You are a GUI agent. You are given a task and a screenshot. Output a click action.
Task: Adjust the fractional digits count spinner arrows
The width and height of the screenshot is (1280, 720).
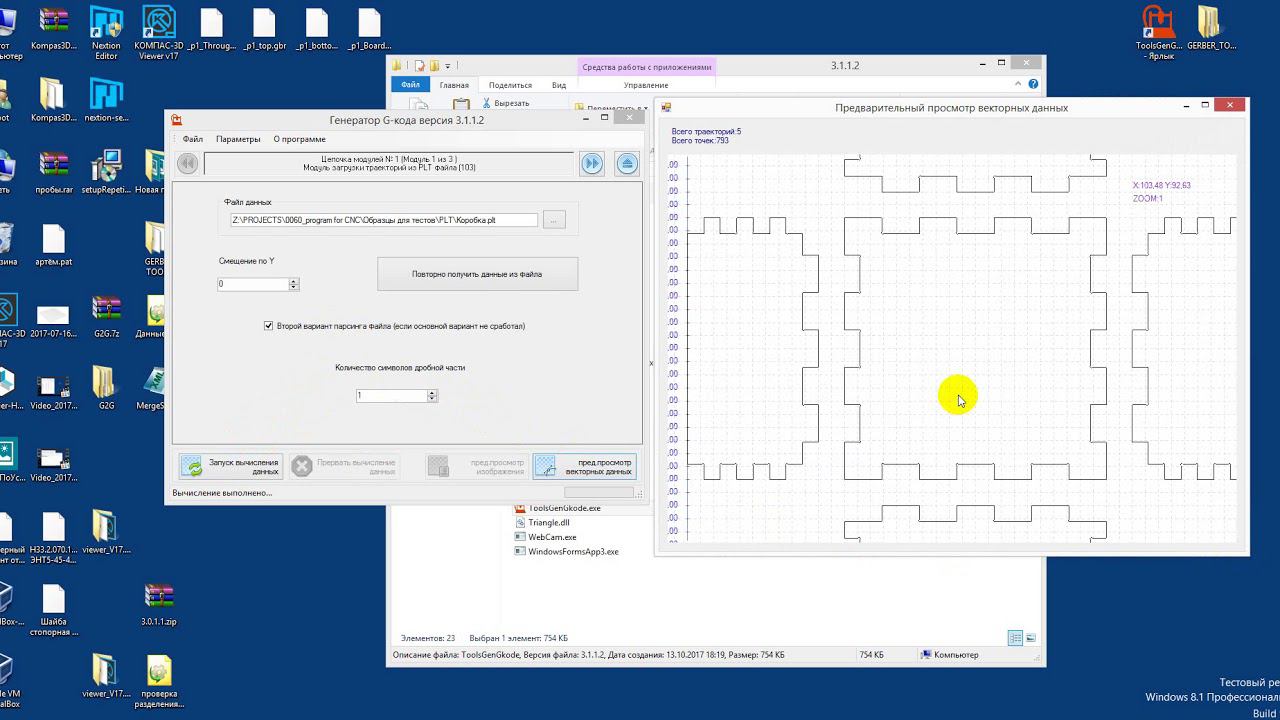[432, 396]
